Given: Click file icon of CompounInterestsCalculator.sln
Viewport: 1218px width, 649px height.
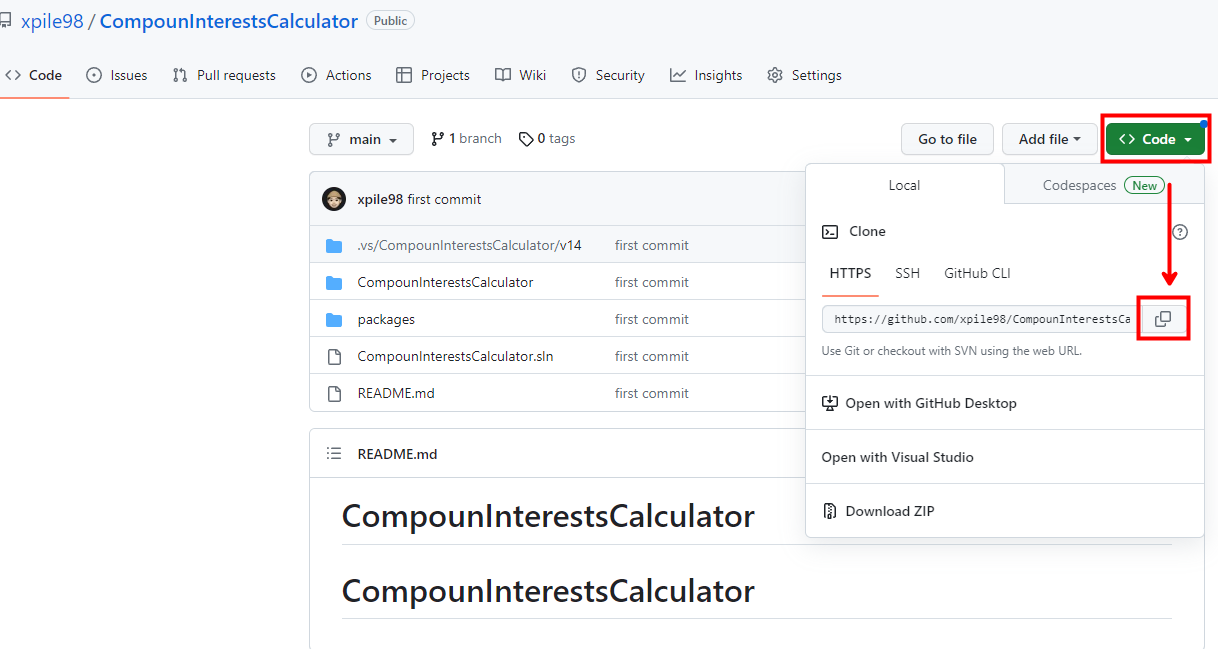Looking at the screenshot, I should 334,356.
